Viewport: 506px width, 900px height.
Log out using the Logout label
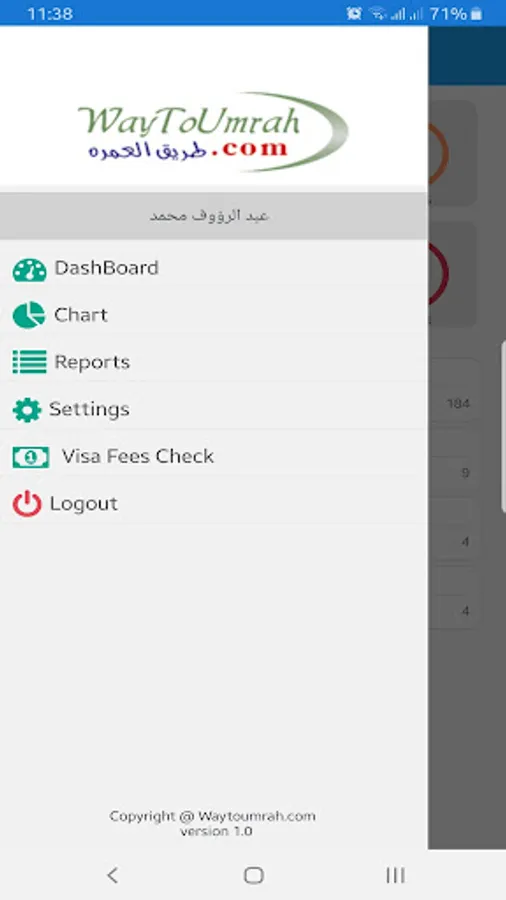pos(84,503)
